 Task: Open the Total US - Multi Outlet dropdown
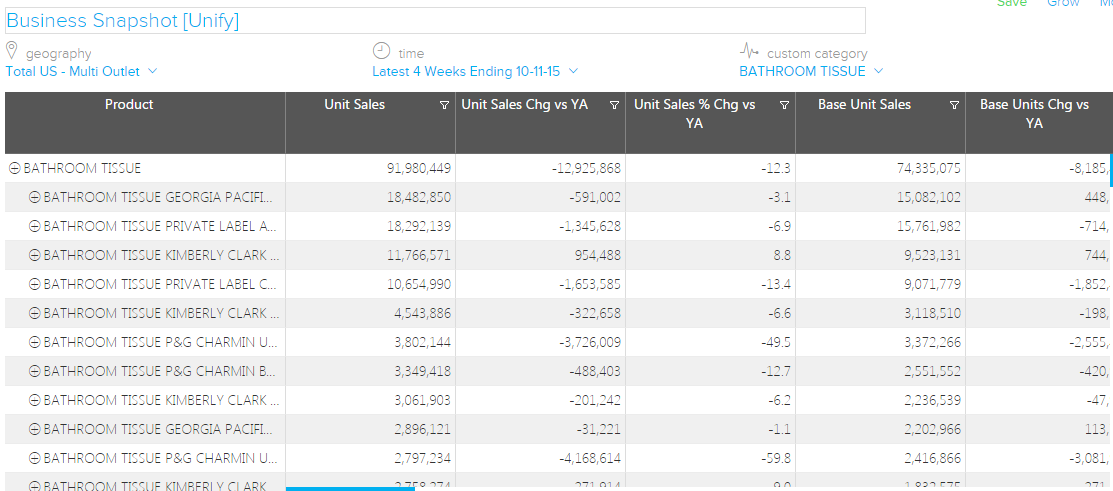[x=81, y=72]
